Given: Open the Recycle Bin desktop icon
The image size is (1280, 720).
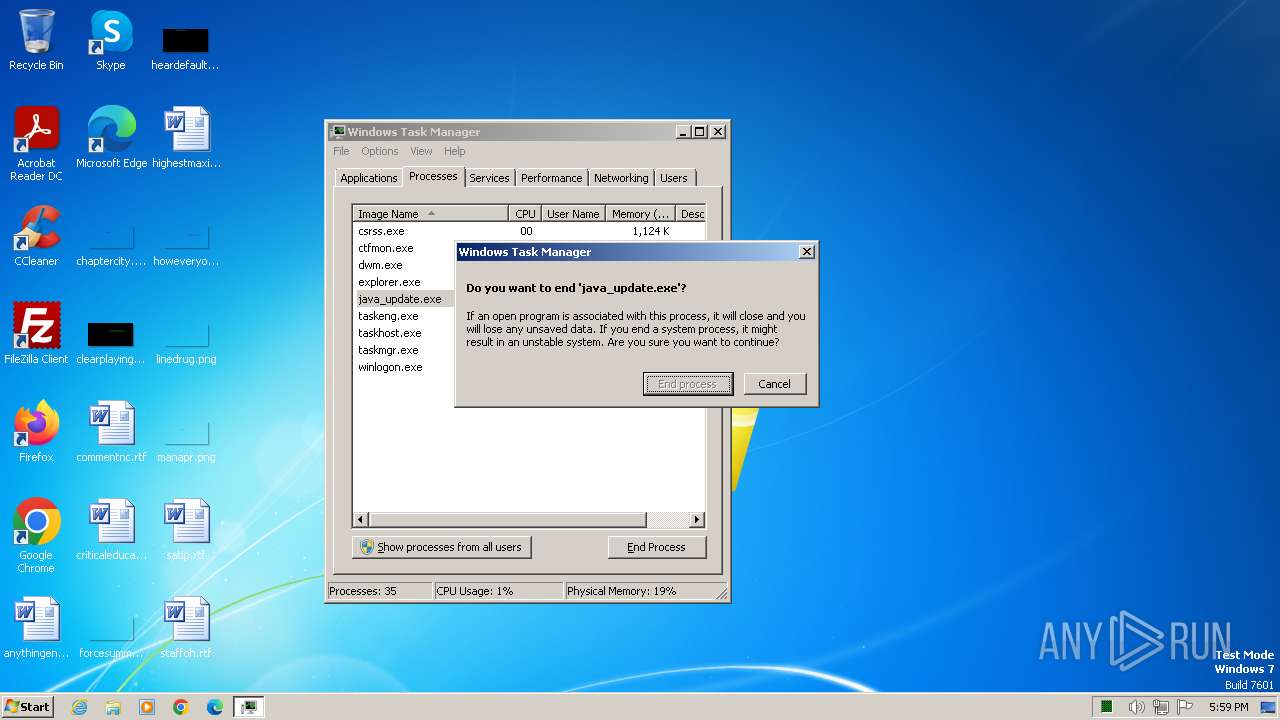Looking at the screenshot, I should pos(36,40).
